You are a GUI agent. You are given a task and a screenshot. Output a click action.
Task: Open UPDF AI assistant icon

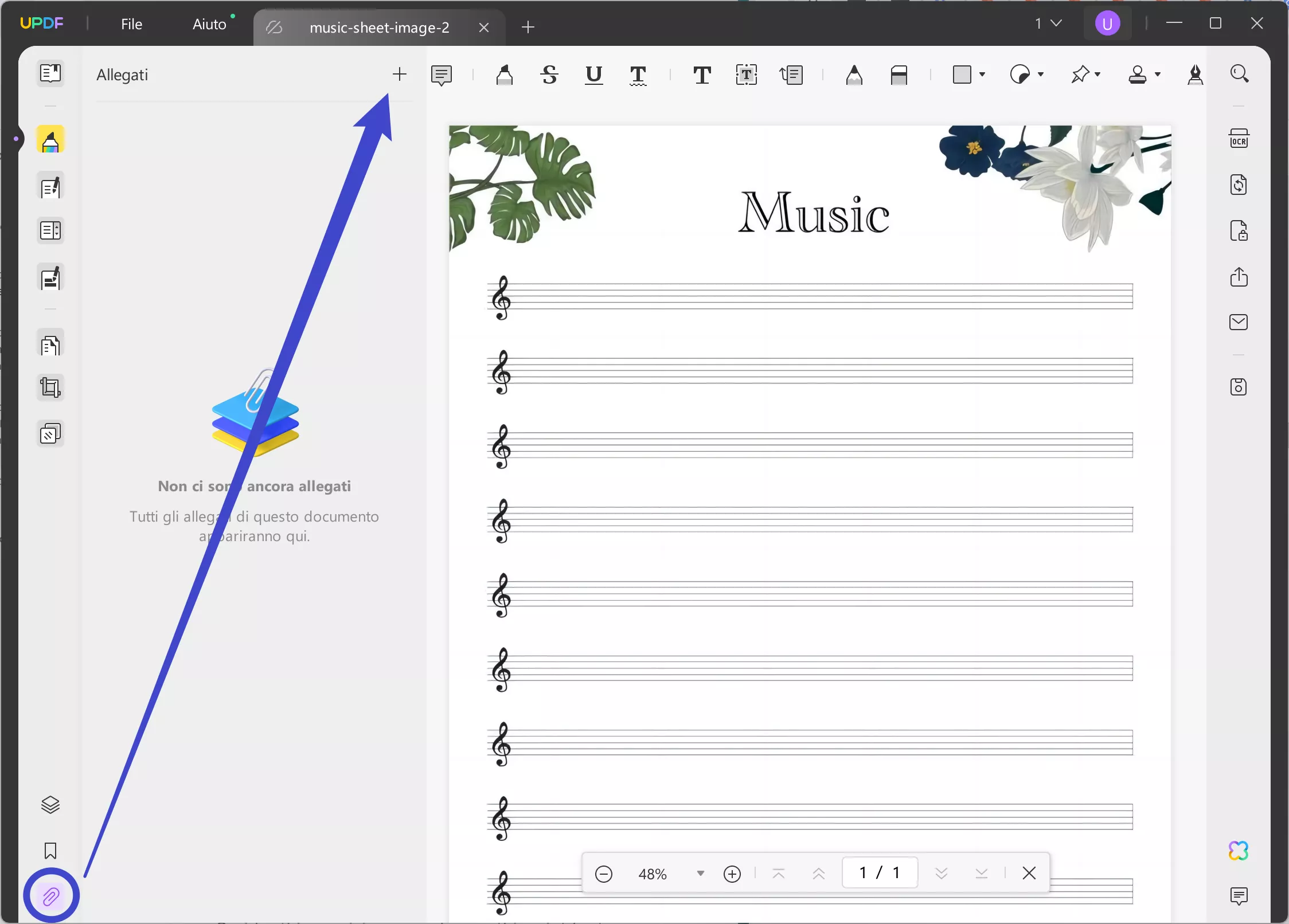(x=1239, y=851)
